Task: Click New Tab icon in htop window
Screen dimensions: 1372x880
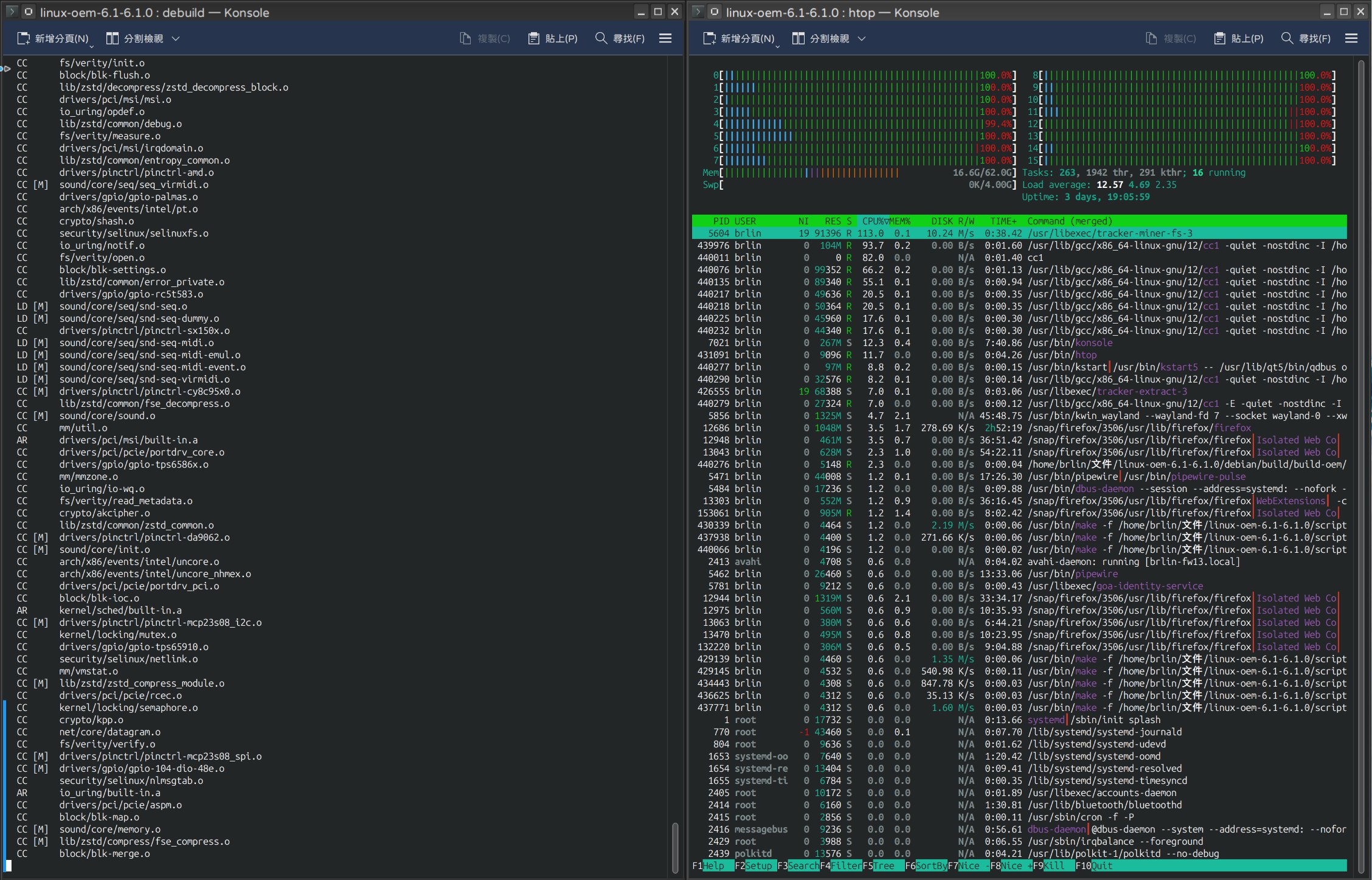Action: pyautogui.click(x=709, y=38)
